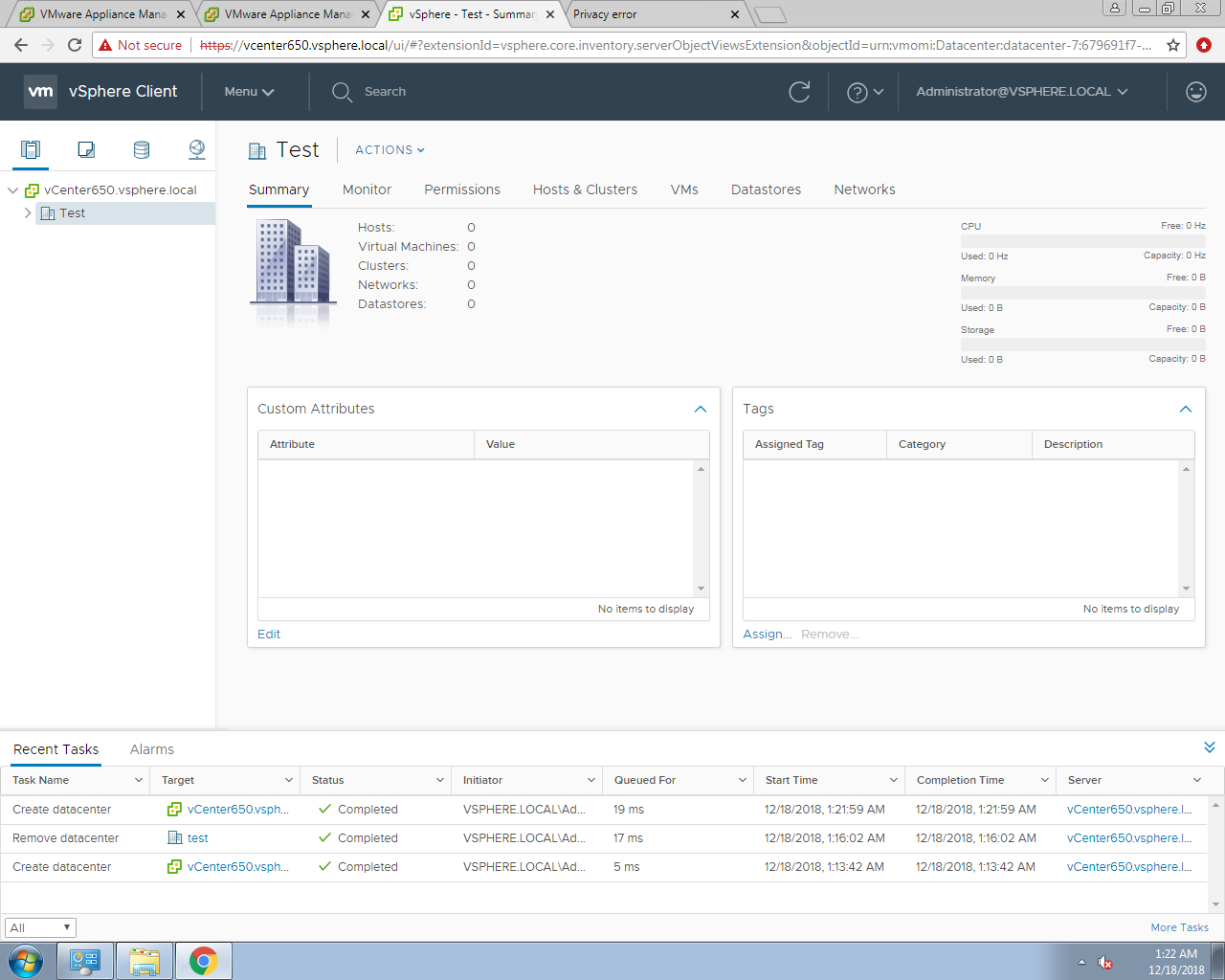Viewport: 1225px width, 980px height.
Task: Click the Custom Attributes list scrollbar
Action: pos(702,529)
